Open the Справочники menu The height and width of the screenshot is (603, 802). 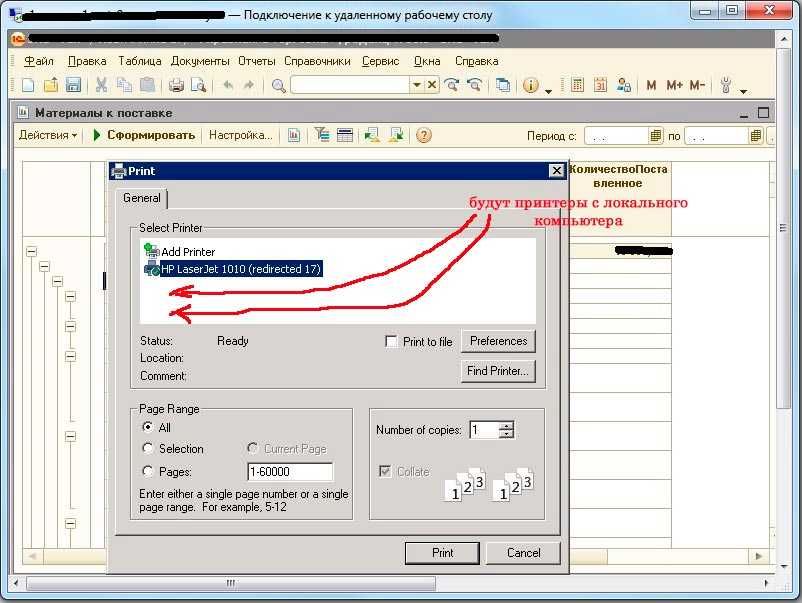(x=317, y=61)
